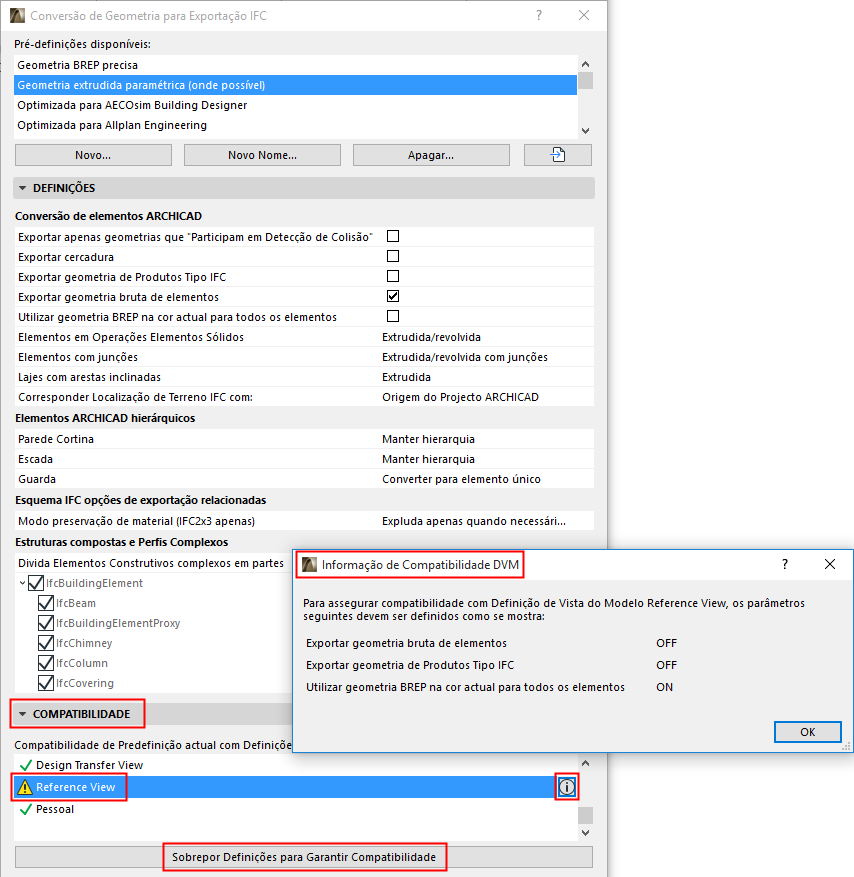
Task: Click Sobrepor Definições para Garantir Compatibilidade
Action: 304,857
